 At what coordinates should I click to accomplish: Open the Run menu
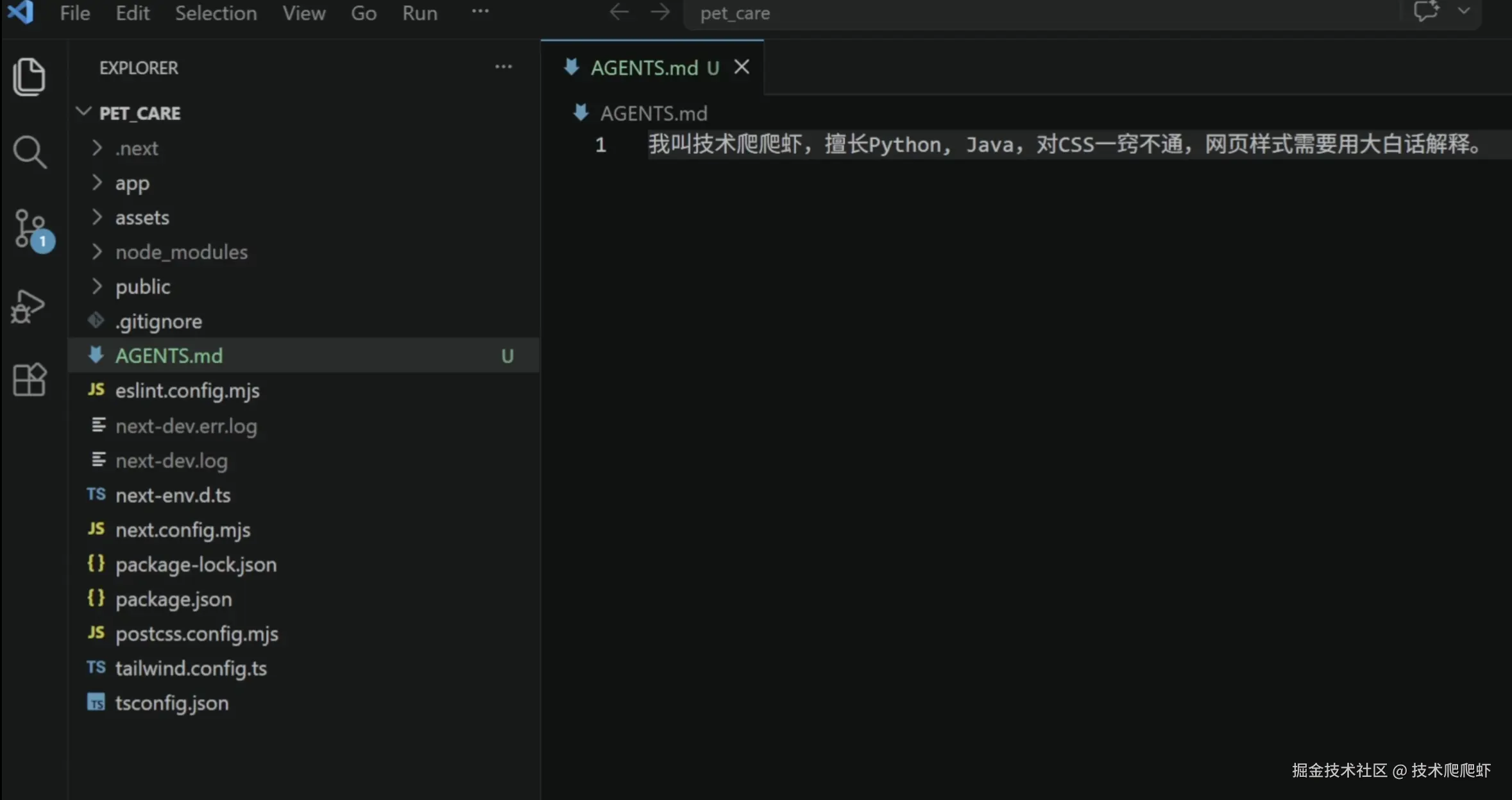[x=420, y=13]
